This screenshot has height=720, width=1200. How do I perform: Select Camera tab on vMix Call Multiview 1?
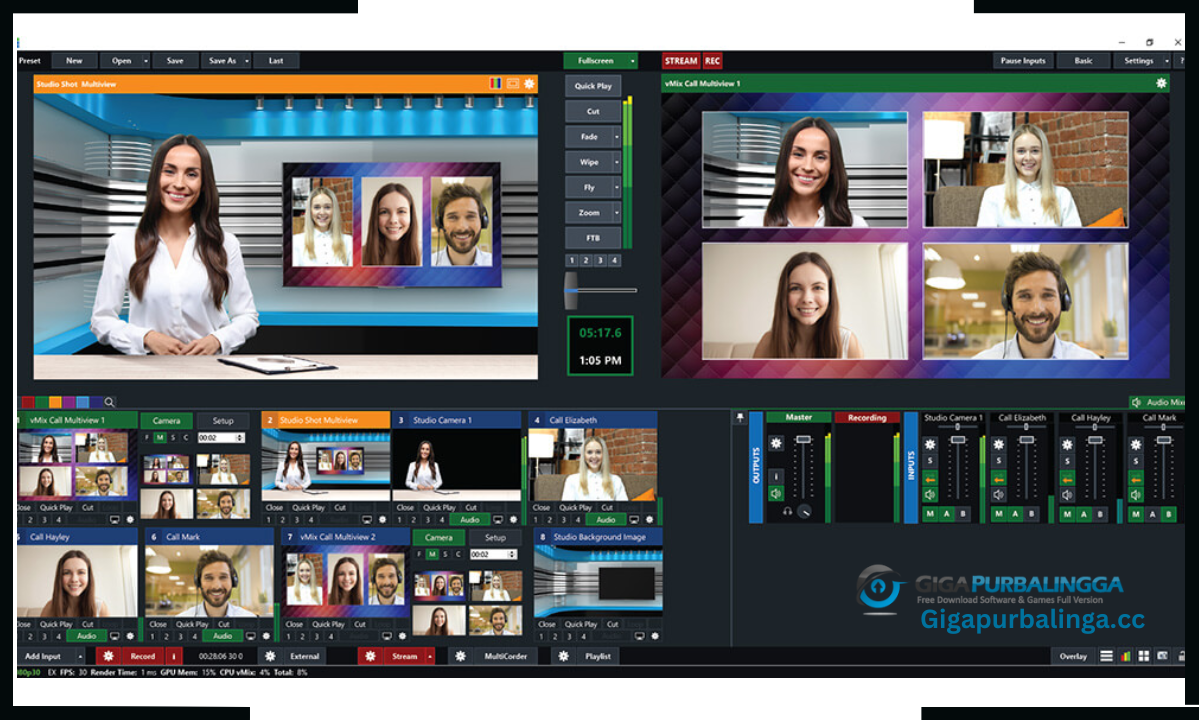point(167,421)
